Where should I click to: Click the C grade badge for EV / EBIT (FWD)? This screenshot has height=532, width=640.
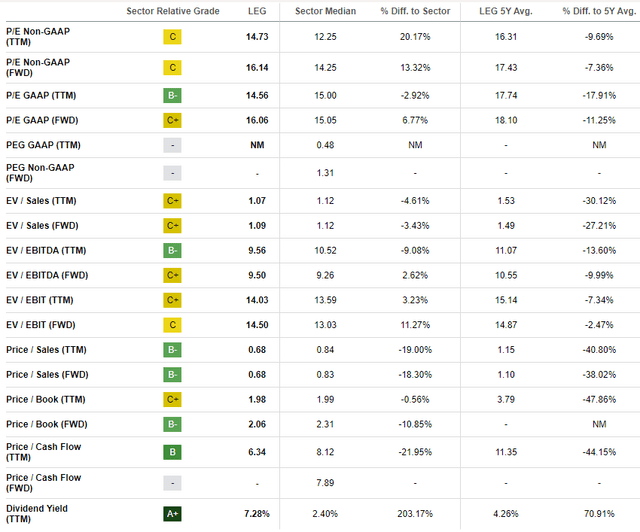[x=173, y=325]
